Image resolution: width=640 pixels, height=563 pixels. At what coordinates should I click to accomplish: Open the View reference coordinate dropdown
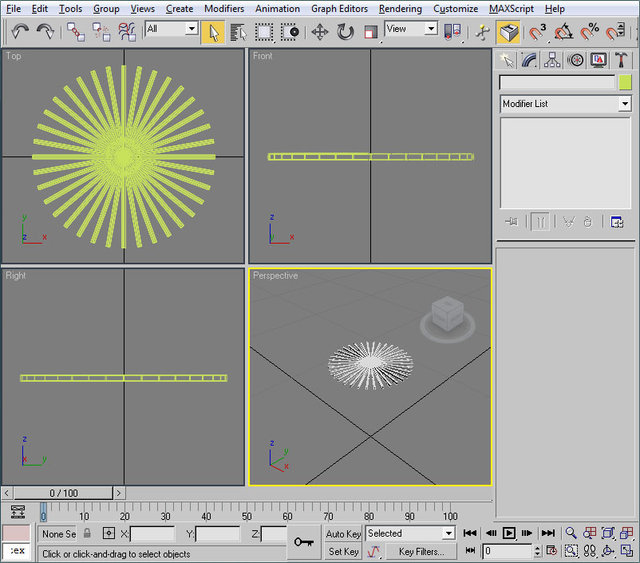431,30
